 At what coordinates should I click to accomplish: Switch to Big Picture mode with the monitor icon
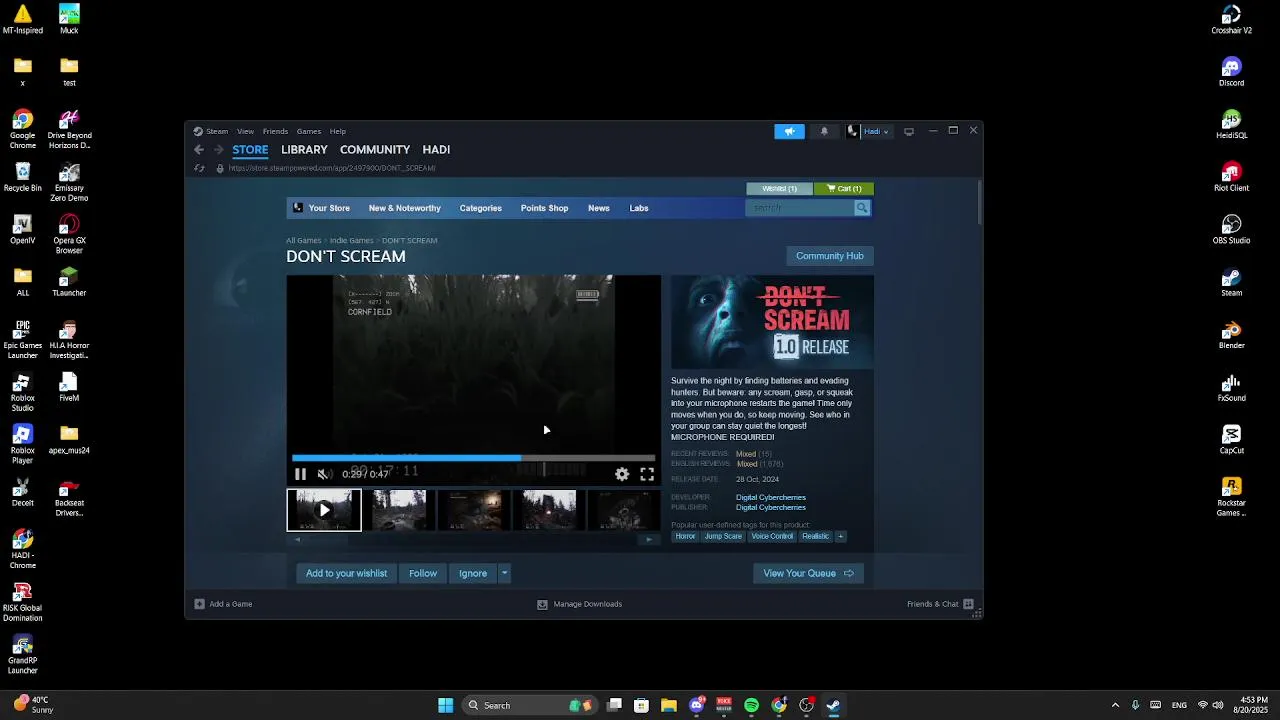click(x=909, y=131)
